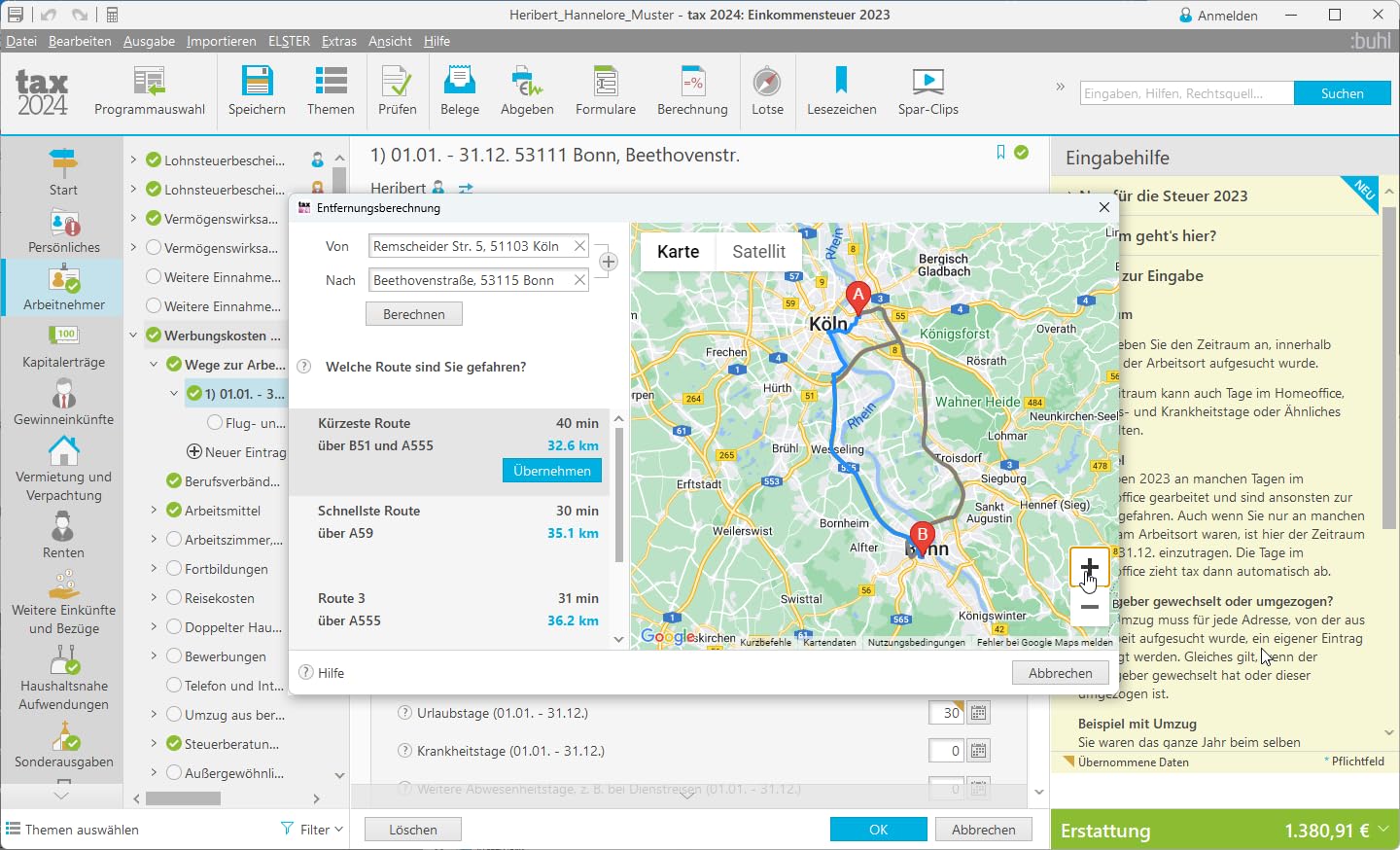Click the bookmark icon beside the entry heading
Viewport: 1400px width, 850px height.
point(1000,153)
